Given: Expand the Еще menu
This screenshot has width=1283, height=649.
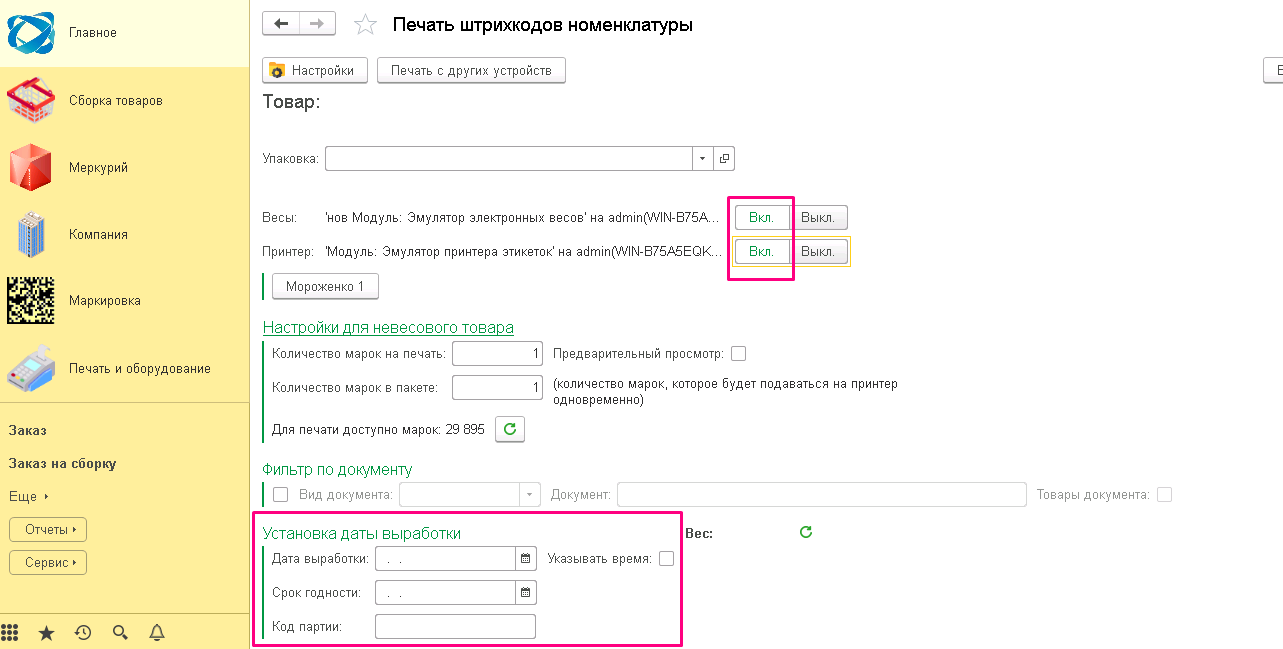Looking at the screenshot, I should [29, 496].
